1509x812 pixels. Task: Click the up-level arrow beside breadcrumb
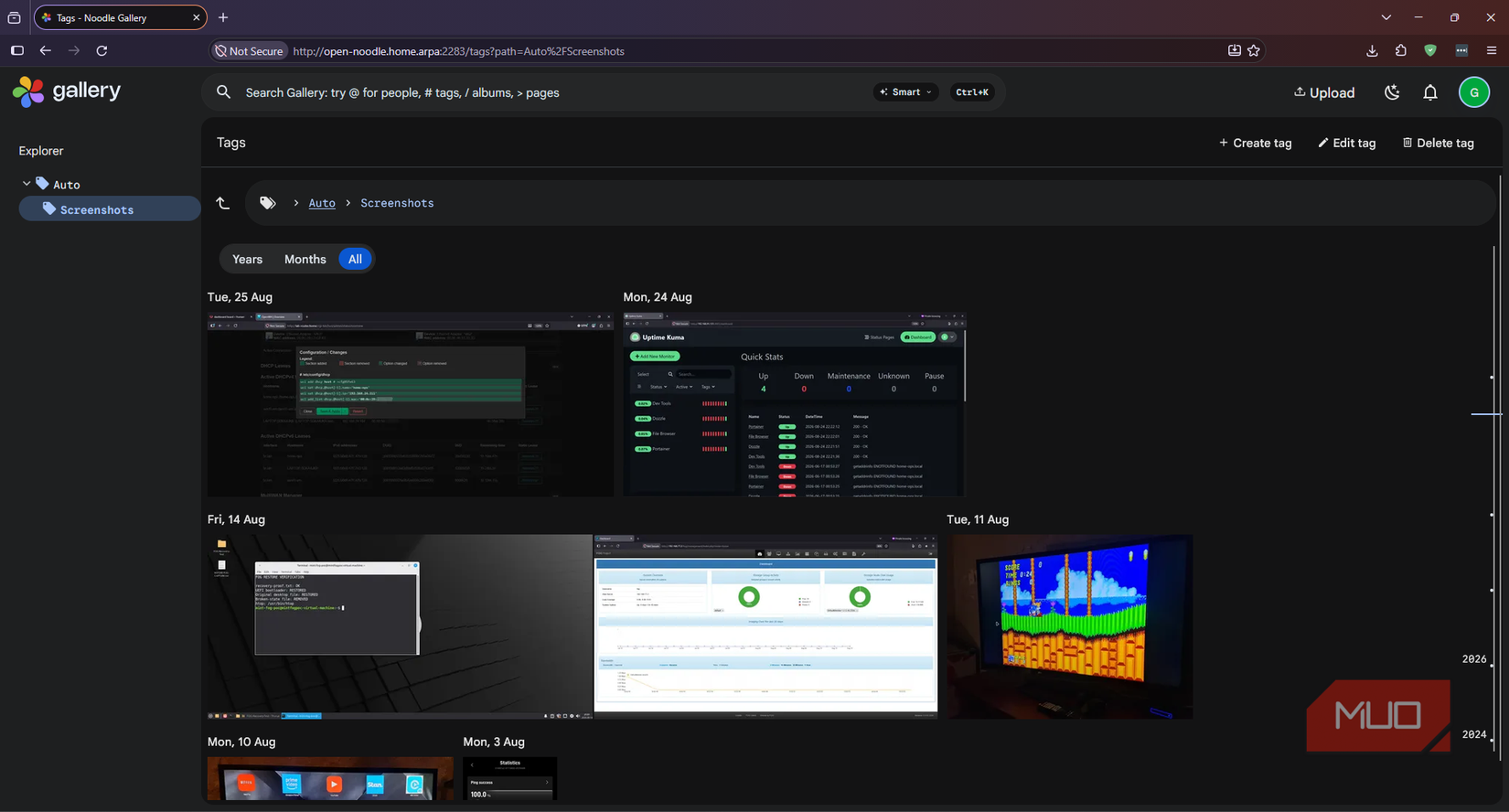tap(223, 203)
